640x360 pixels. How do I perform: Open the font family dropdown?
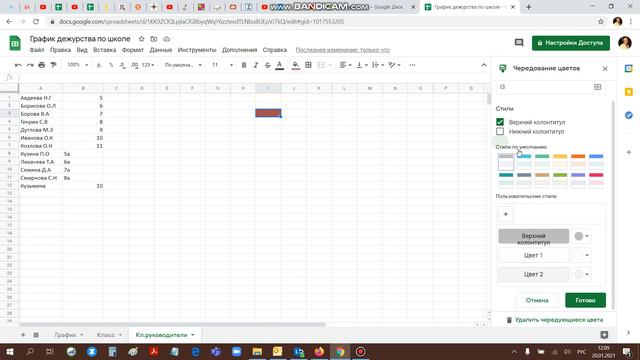click(x=183, y=65)
